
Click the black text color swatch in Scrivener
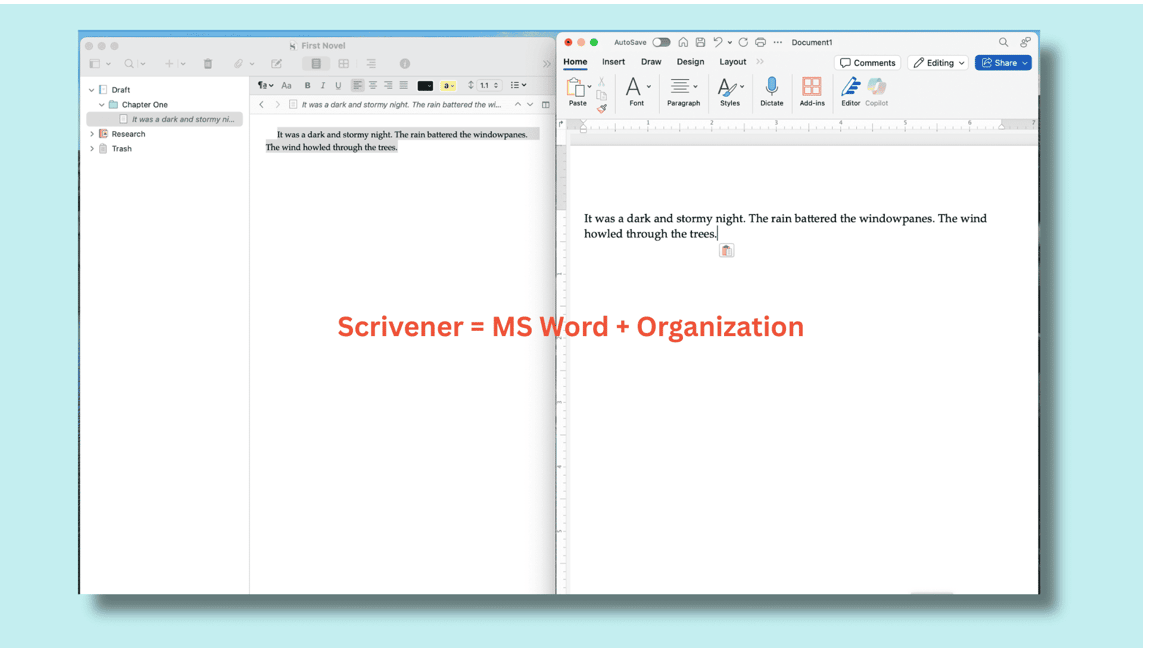[x=425, y=86]
